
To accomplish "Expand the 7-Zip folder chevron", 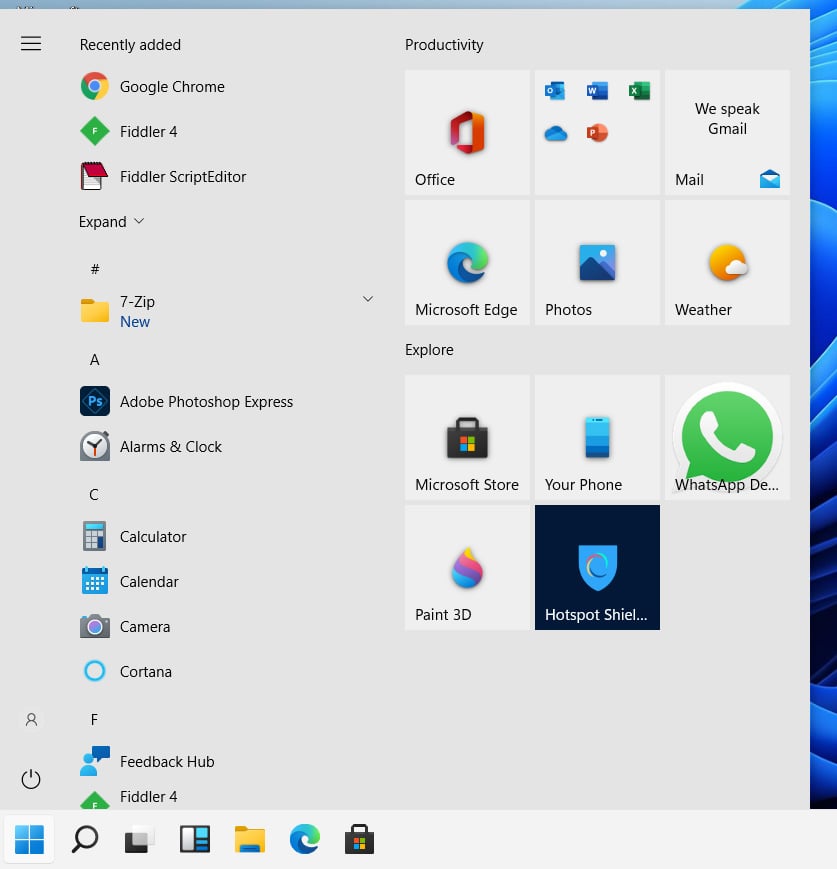I will (367, 299).
